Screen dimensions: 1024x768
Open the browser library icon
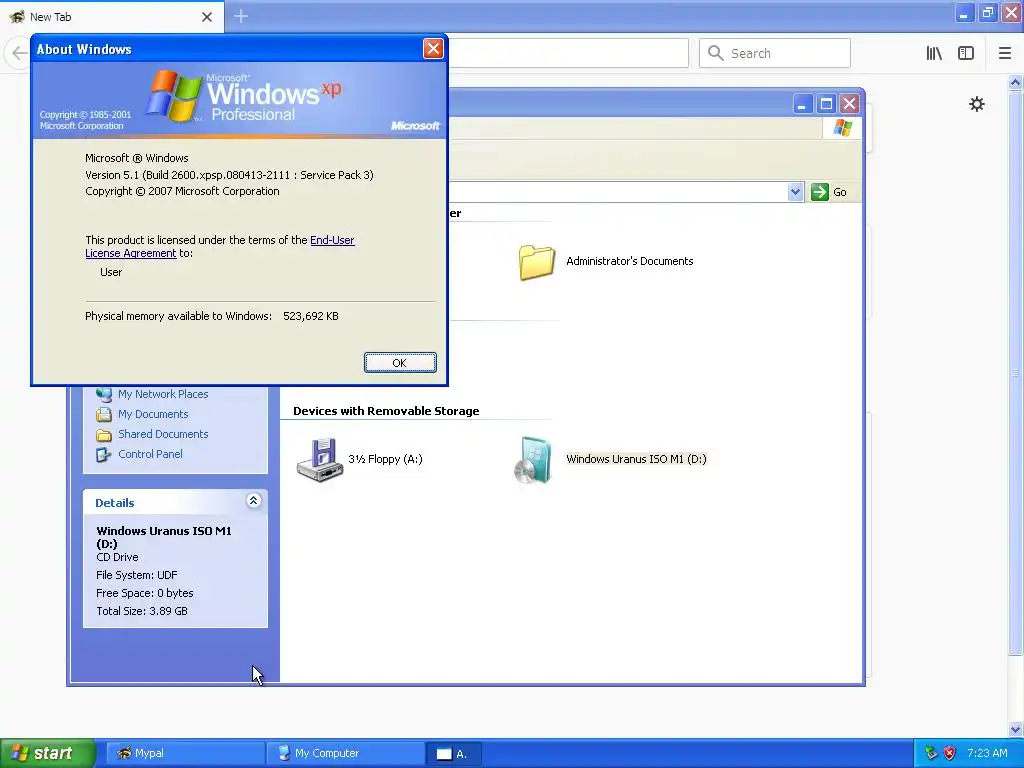tap(934, 53)
